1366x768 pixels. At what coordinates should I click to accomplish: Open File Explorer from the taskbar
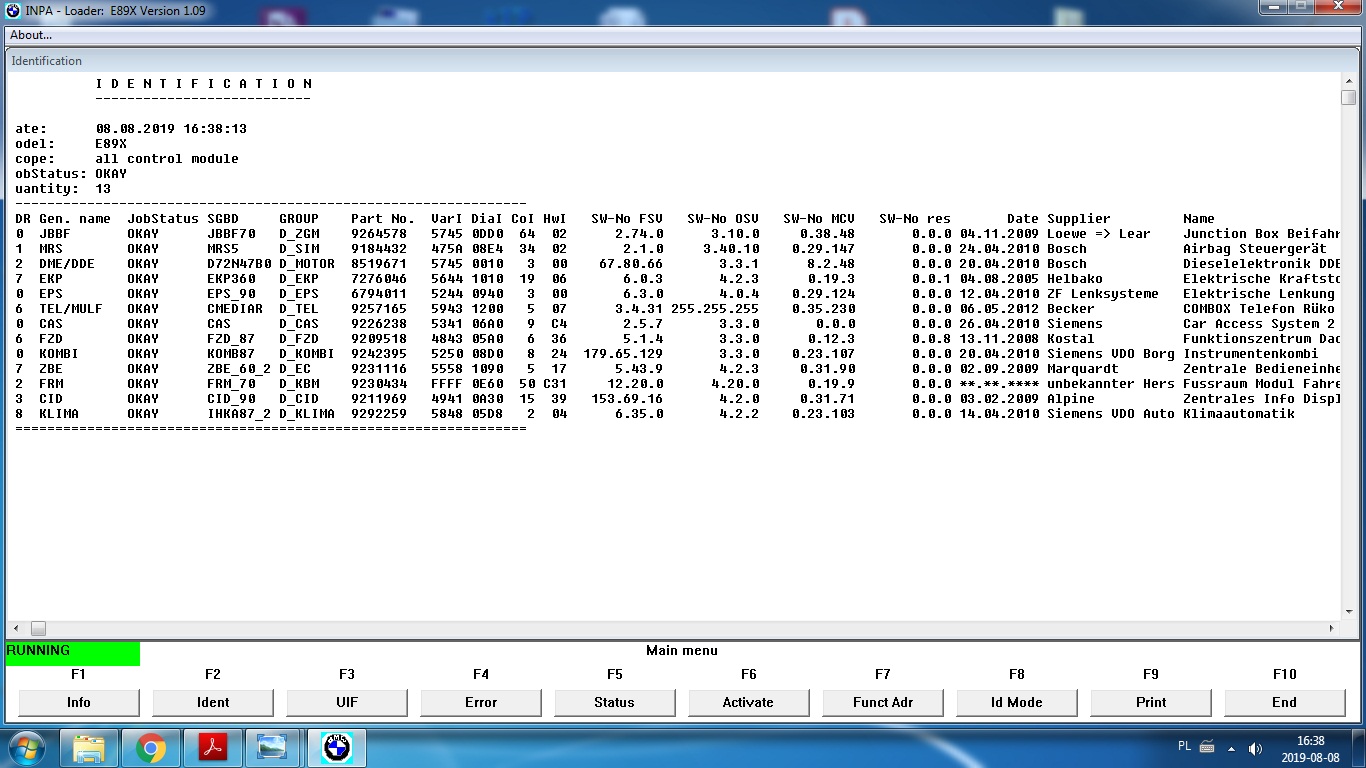[x=89, y=748]
